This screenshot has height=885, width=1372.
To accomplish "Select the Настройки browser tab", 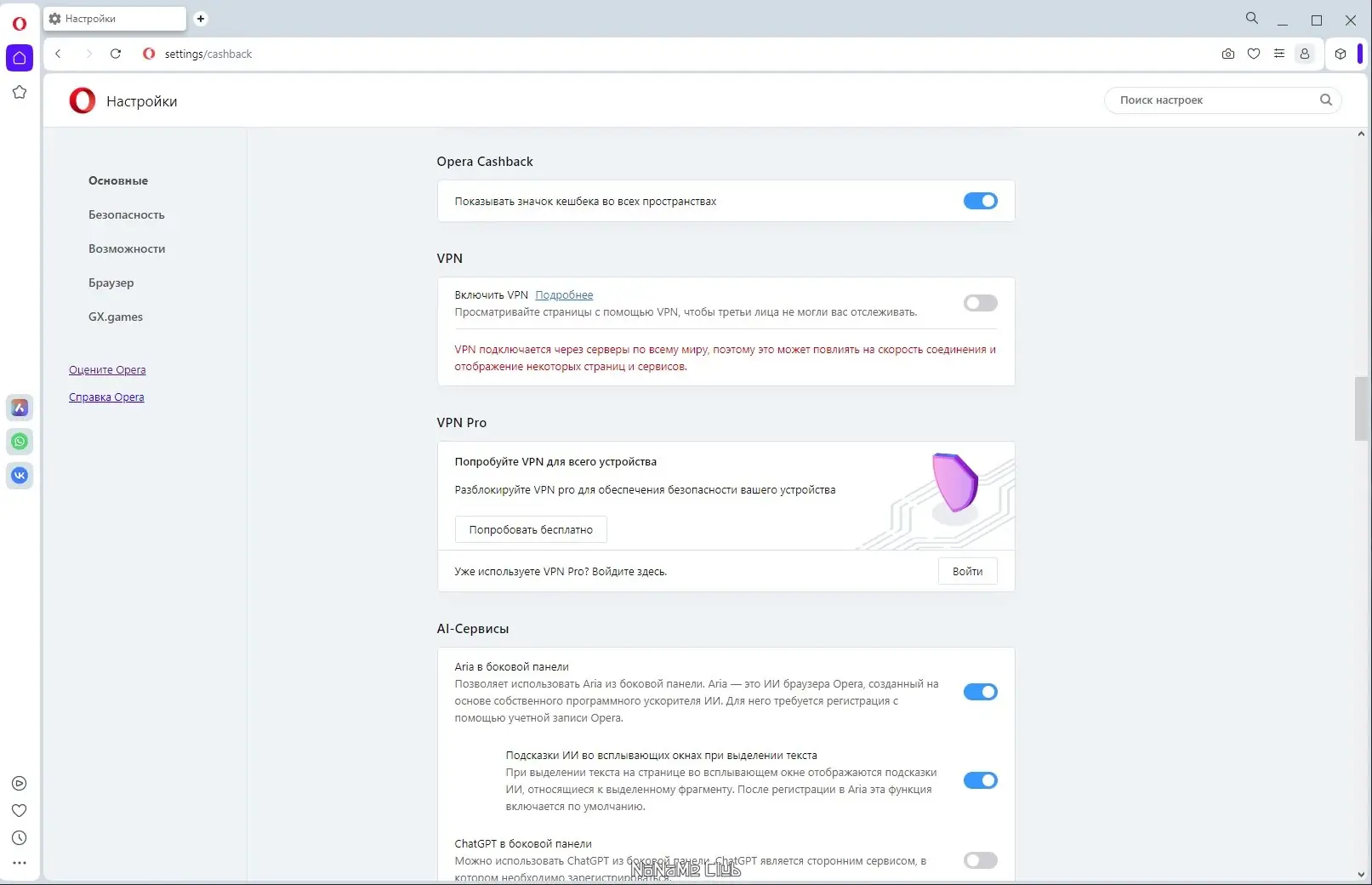I will coord(115,19).
